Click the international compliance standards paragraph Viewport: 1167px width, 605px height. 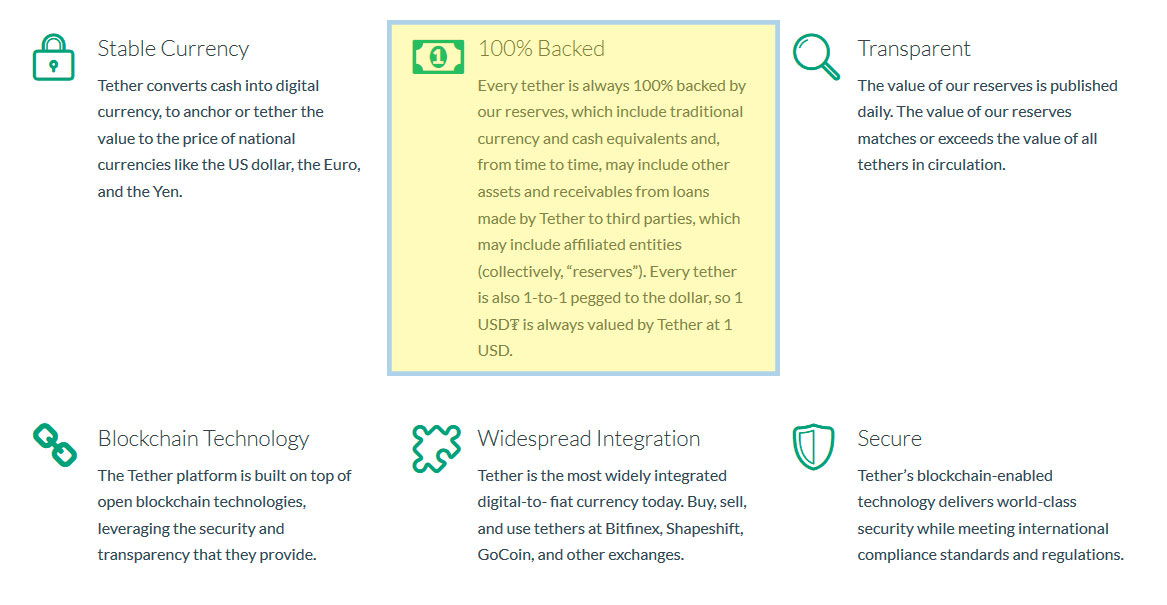[x=991, y=515]
